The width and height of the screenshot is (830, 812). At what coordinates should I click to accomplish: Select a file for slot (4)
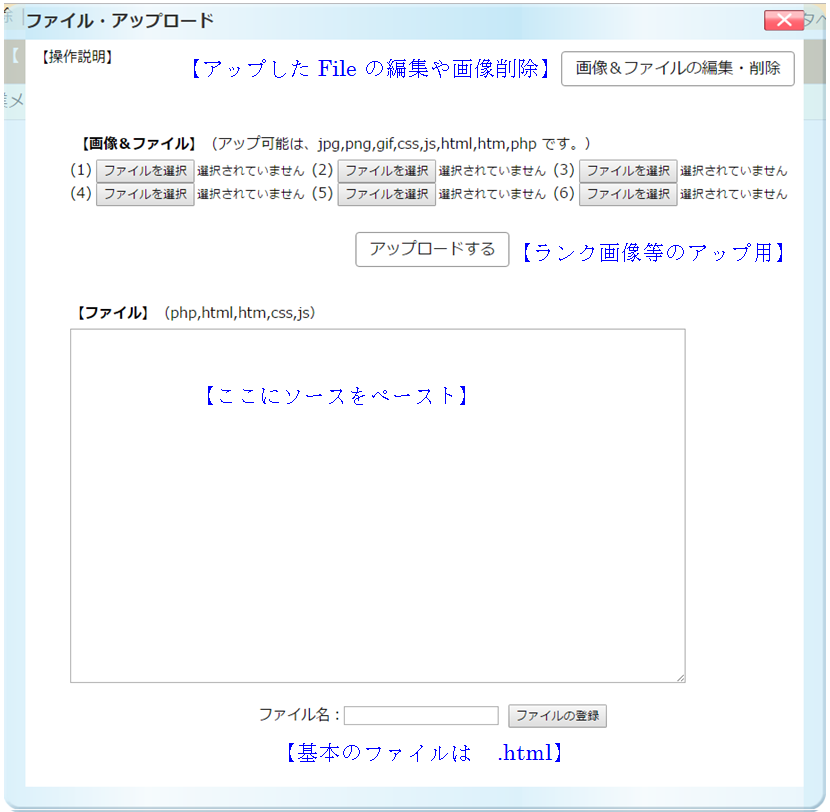click(x=145, y=194)
